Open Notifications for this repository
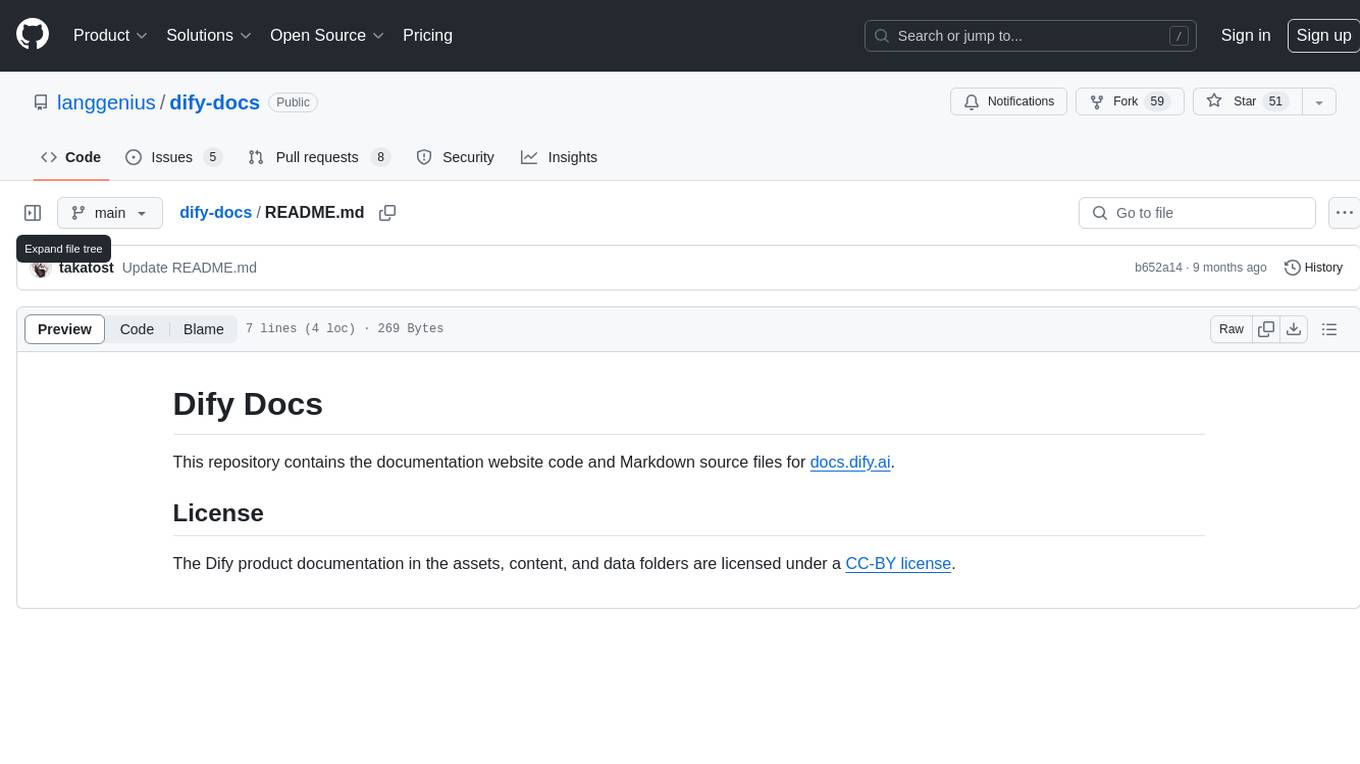Screen dimensions: 1360x764 pyautogui.click(x=1009, y=102)
